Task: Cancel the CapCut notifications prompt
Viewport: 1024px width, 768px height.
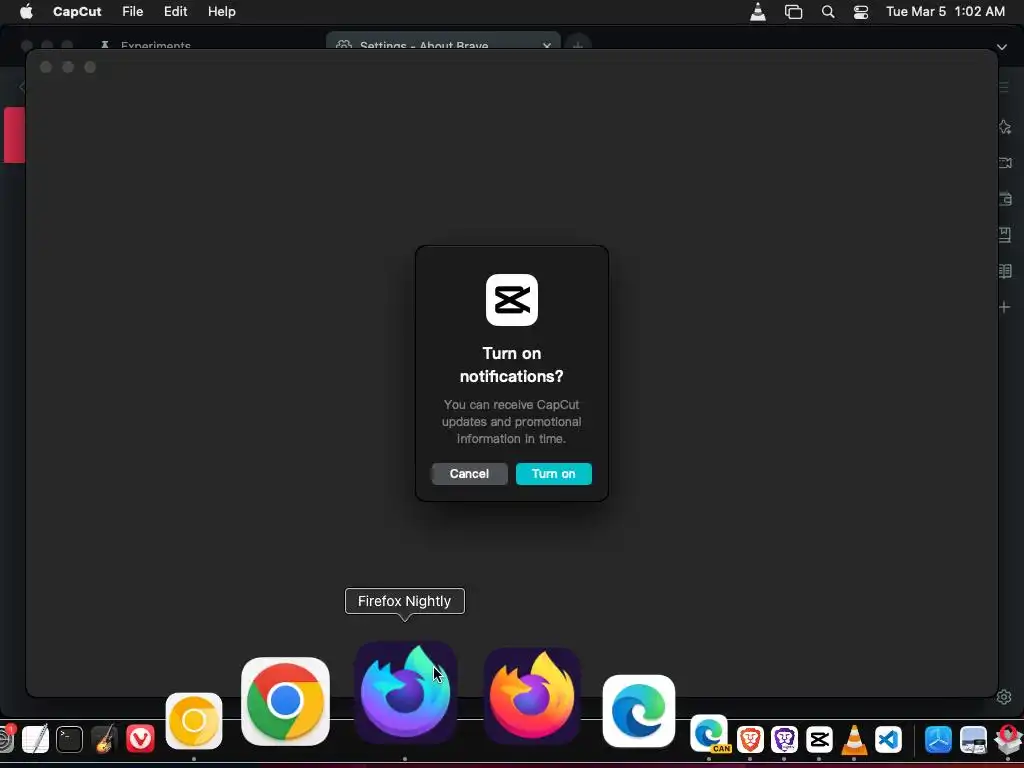Action: (x=469, y=473)
